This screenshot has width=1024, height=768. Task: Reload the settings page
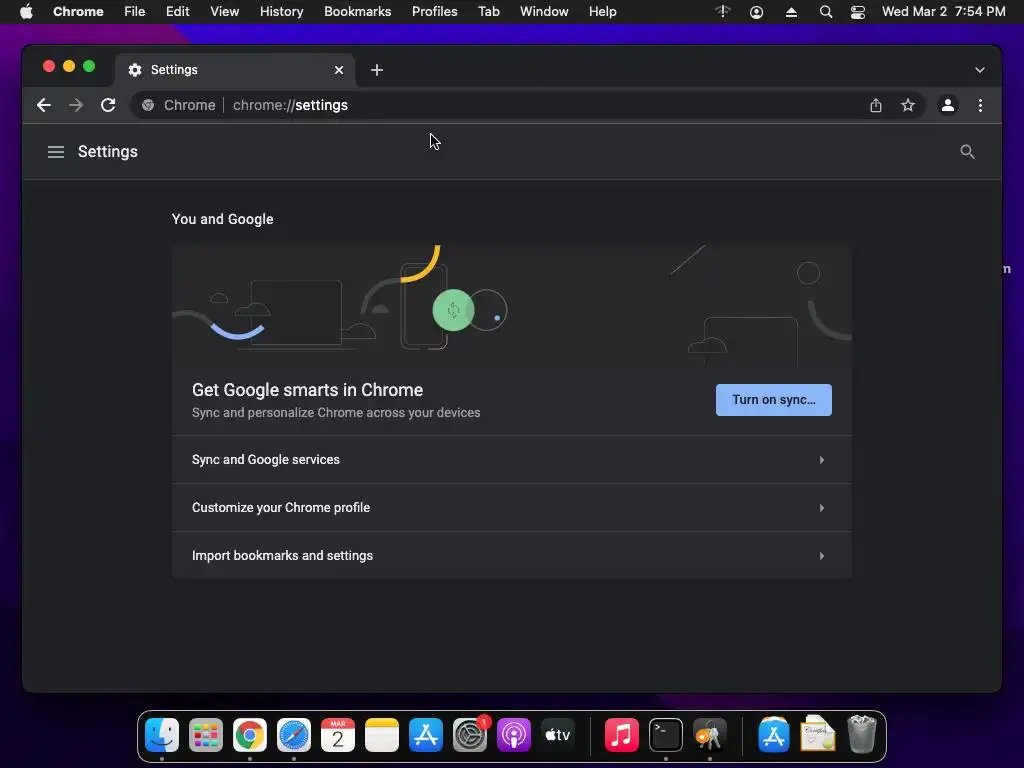[108, 105]
